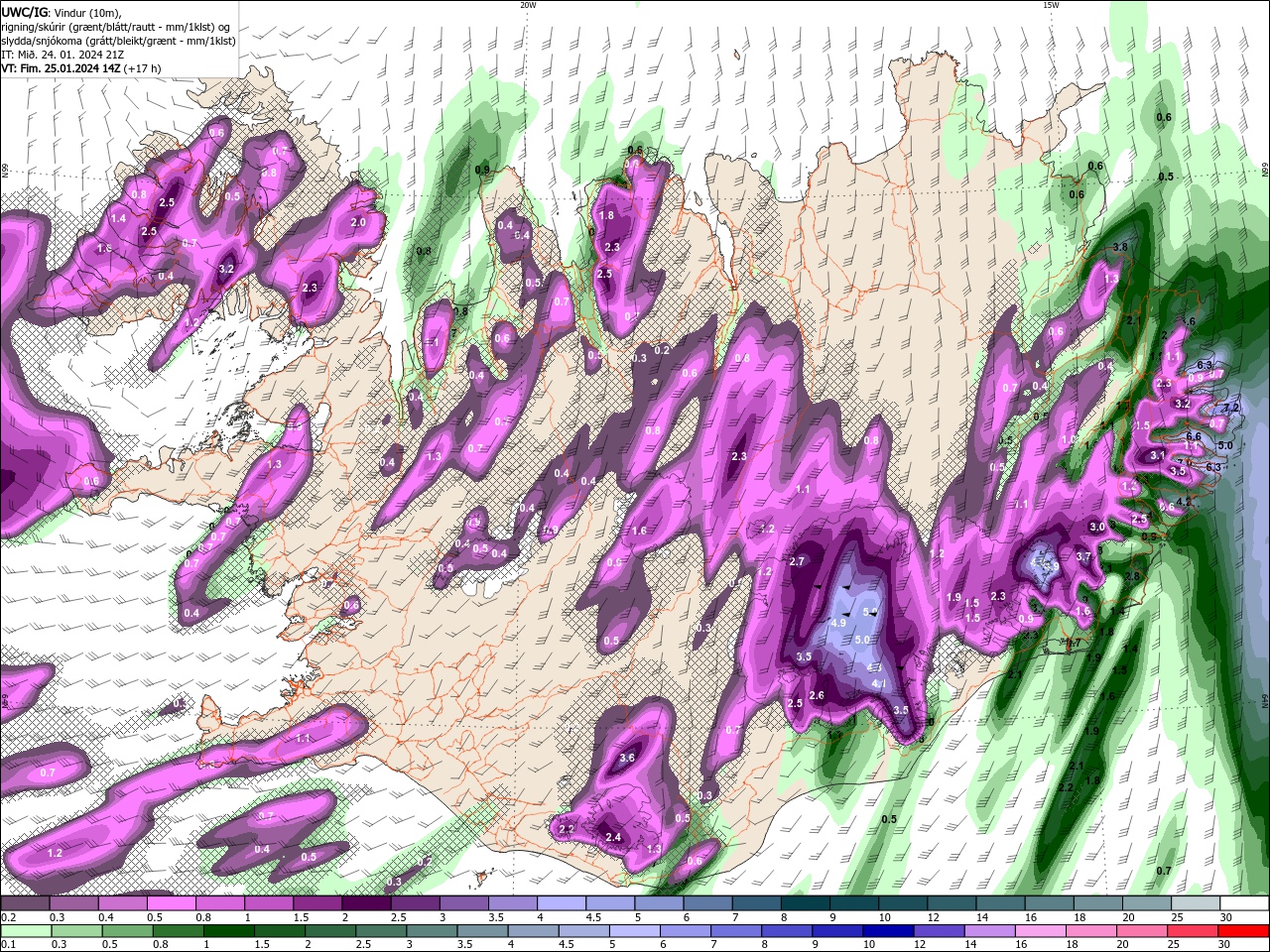The width and height of the screenshot is (1270, 952).
Task: Click the dark navy swatch labeled 10 in rain legend
Action: [886, 931]
